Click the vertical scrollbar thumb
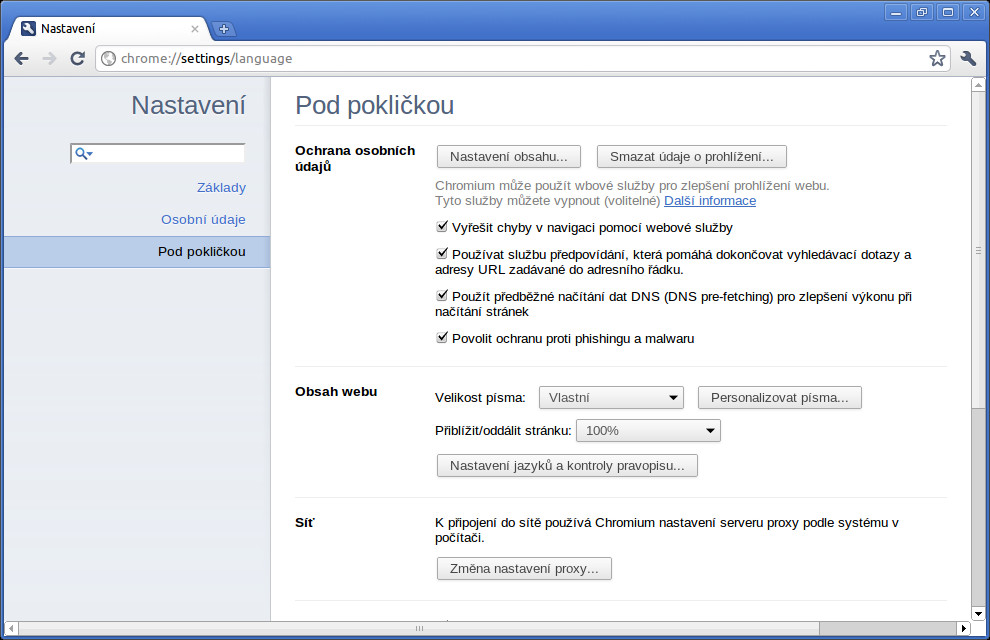 pos(978,250)
